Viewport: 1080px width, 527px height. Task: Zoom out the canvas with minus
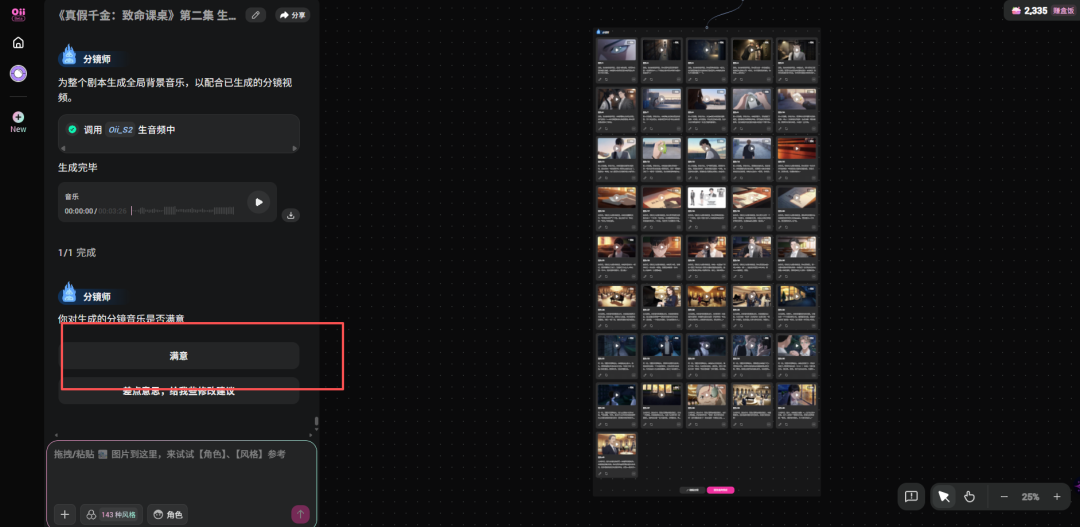click(x=1004, y=497)
